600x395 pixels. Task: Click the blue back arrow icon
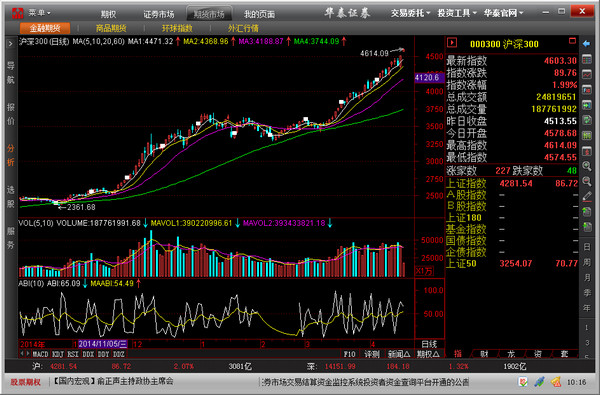click(x=587, y=44)
